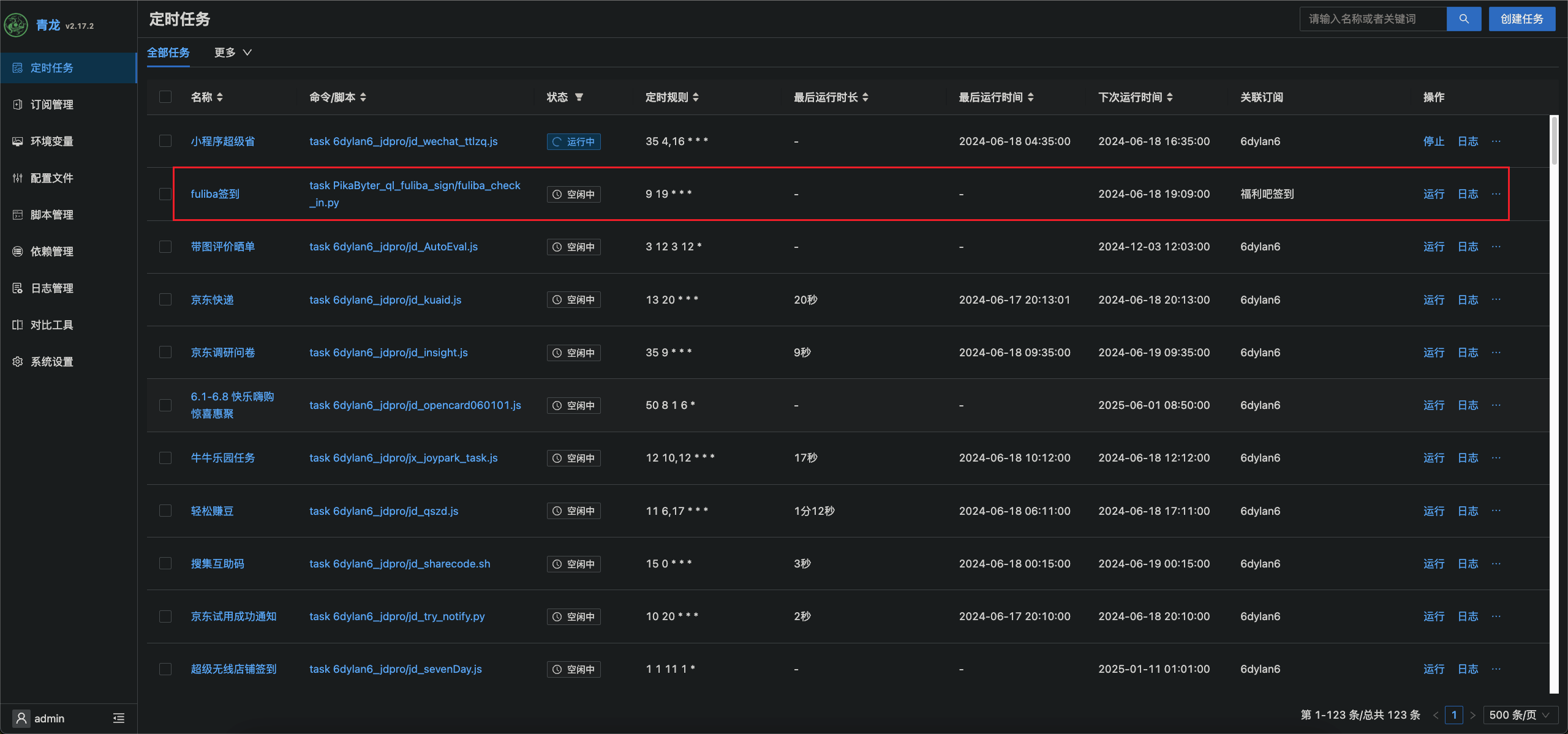This screenshot has height=734, width=1568.
Task: Open more actions ellipsis for fuliba签到
Action: [1496, 194]
